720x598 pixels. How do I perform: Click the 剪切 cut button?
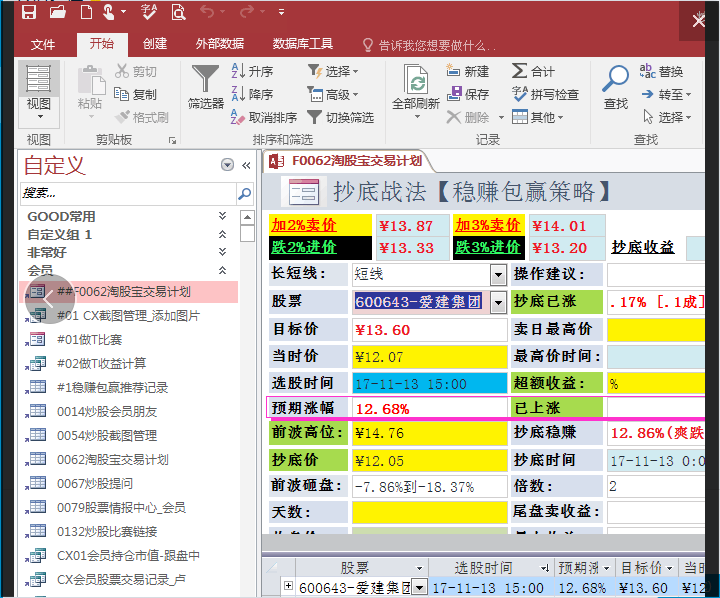pos(136,71)
